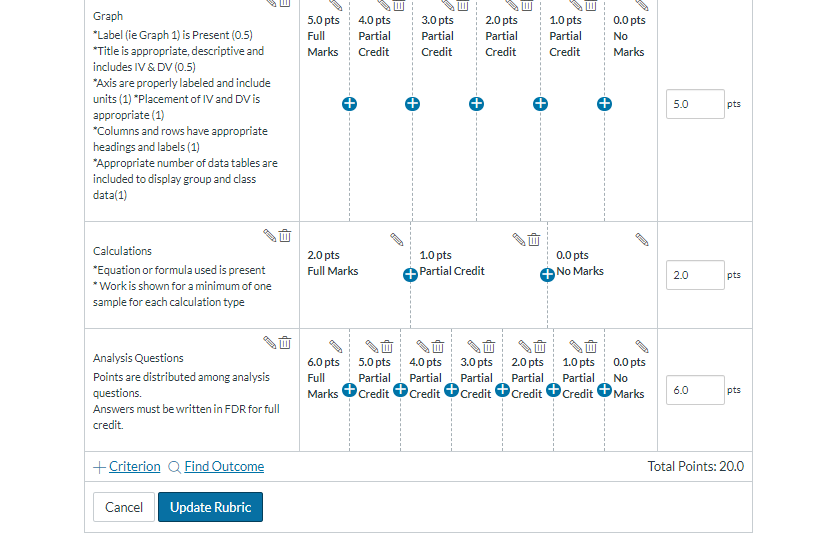Edit the Calculations criterion description
The height and width of the screenshot is (551, 822).
point(269,236)
